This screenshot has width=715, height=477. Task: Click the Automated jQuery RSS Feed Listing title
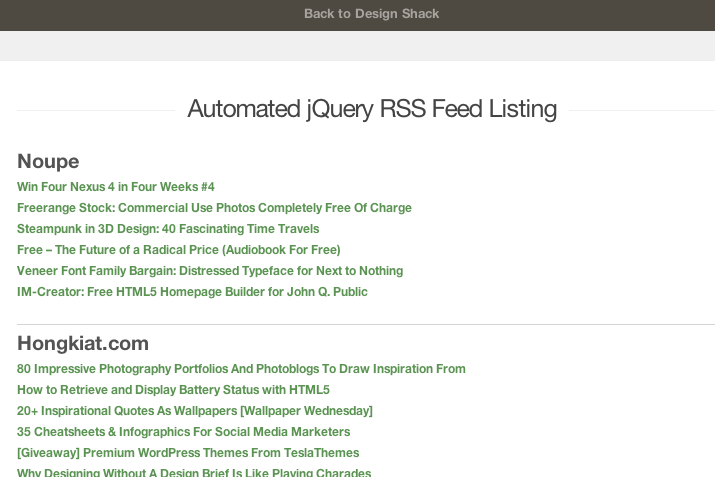(x=372, y=109)
